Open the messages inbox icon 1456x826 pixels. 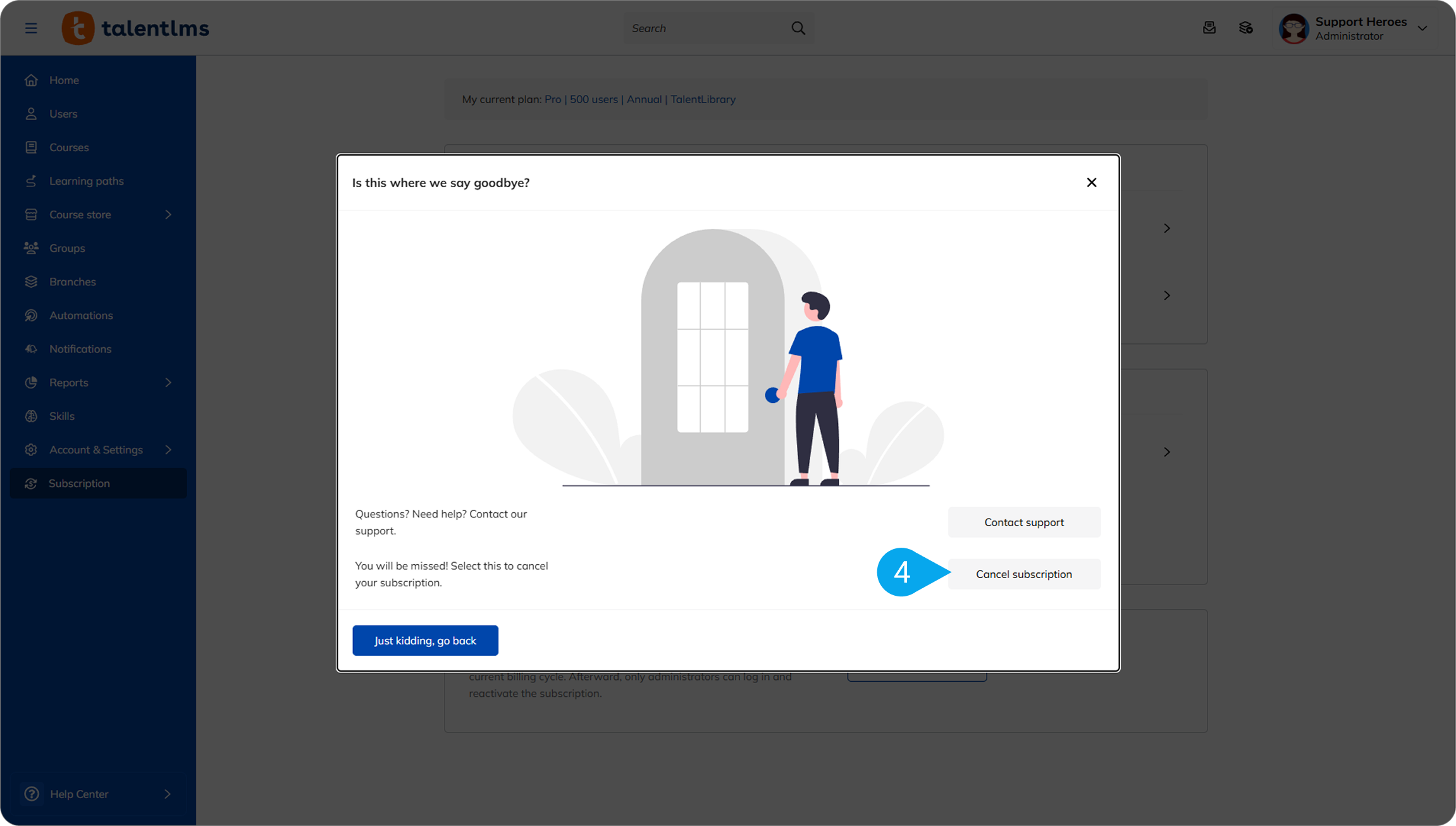coord(1209,28)
